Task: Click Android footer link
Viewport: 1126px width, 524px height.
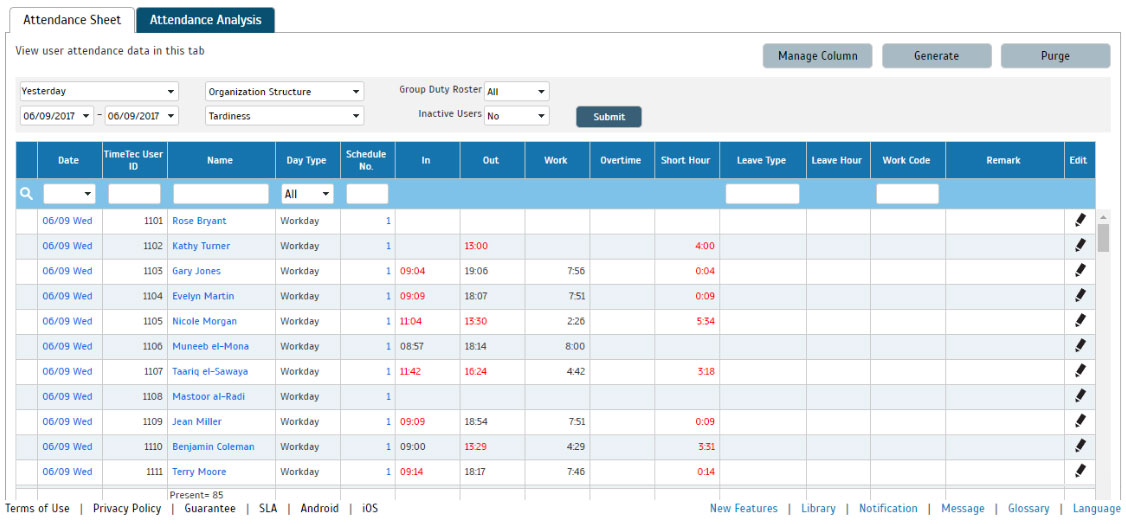Action: click(x=320, y=508)
